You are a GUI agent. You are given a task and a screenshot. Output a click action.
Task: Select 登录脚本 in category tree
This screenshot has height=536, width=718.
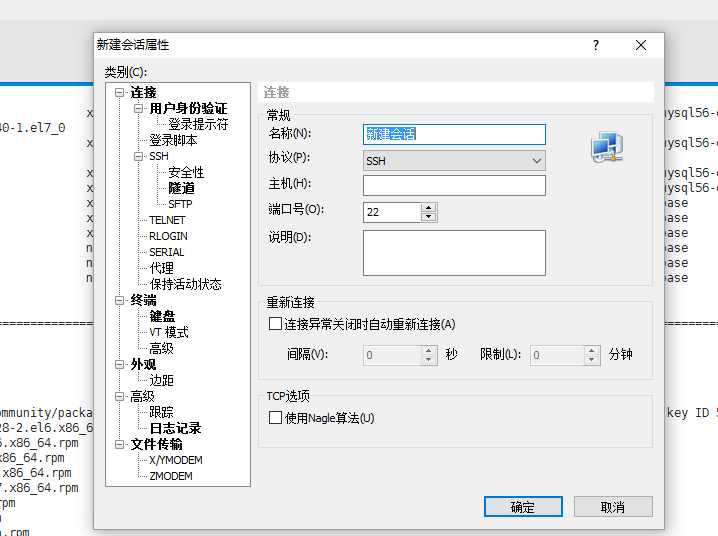tap(173, 140)
